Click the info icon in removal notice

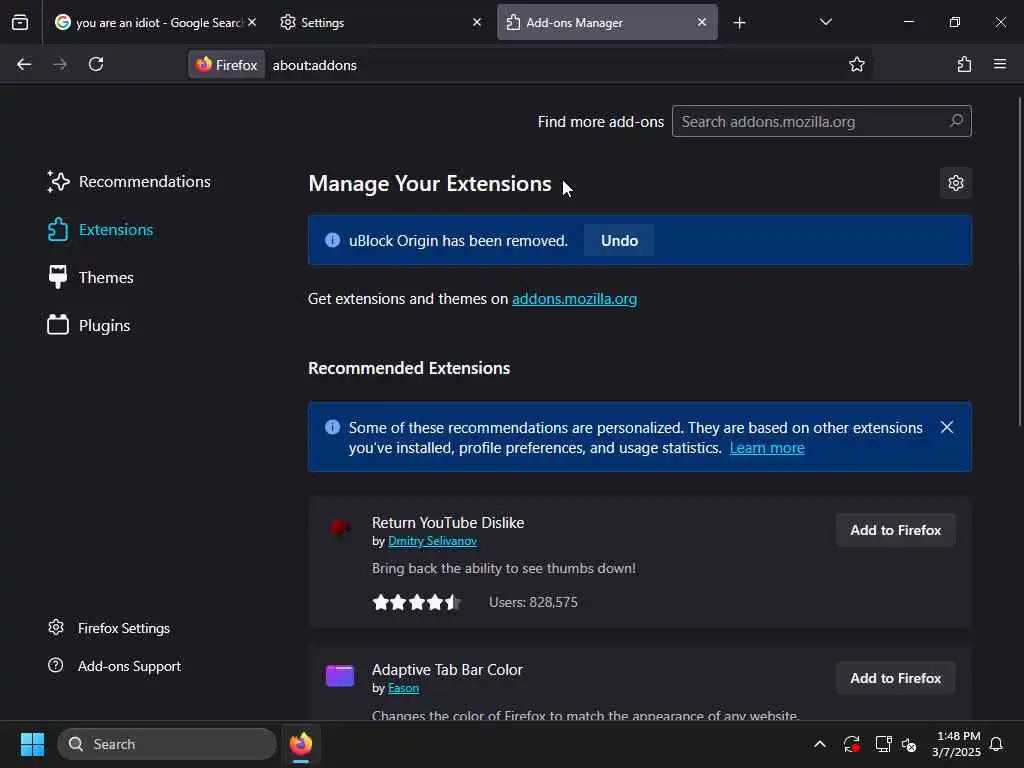332,240
